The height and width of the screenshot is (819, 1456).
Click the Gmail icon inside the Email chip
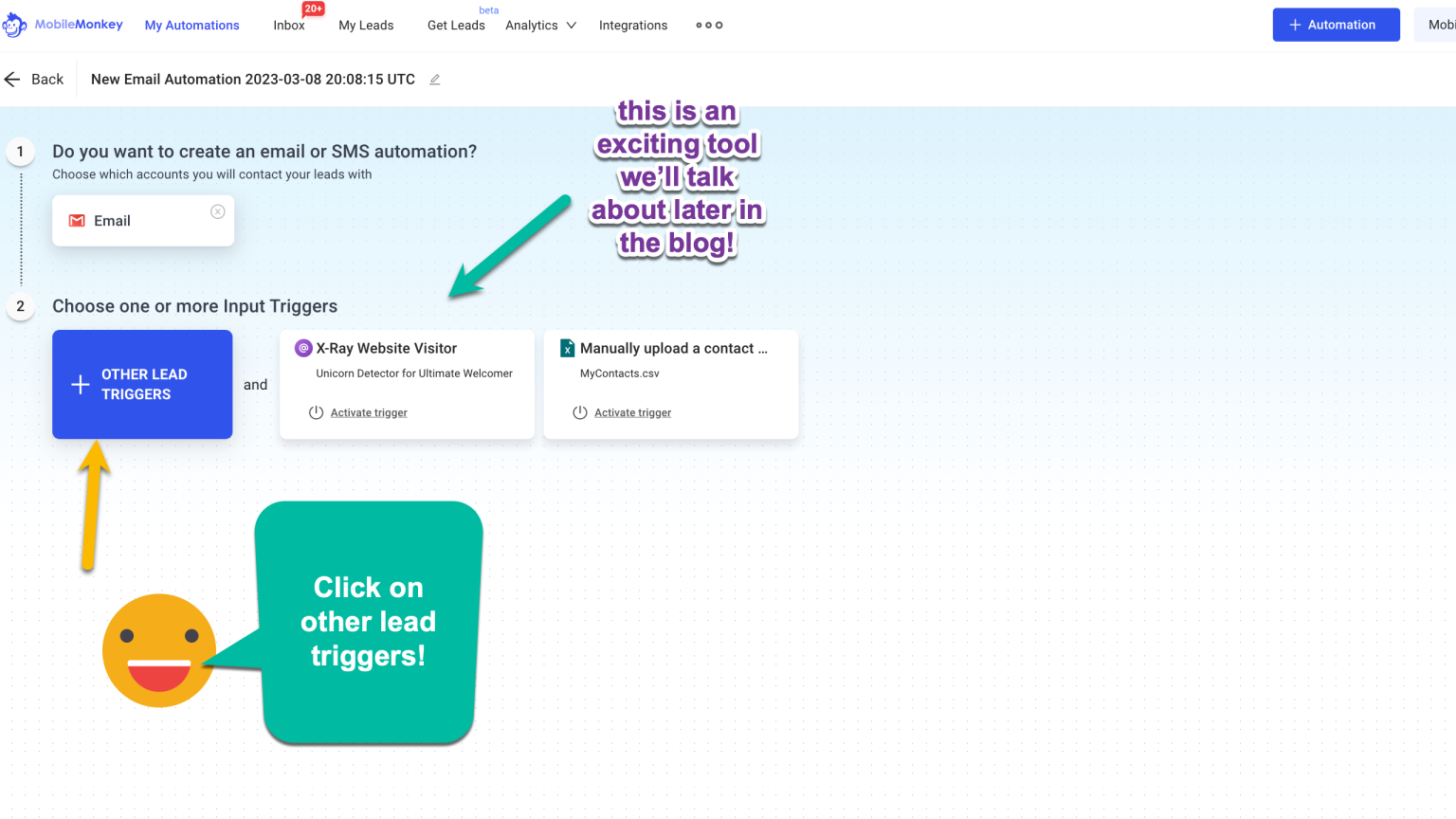point(77,220)
